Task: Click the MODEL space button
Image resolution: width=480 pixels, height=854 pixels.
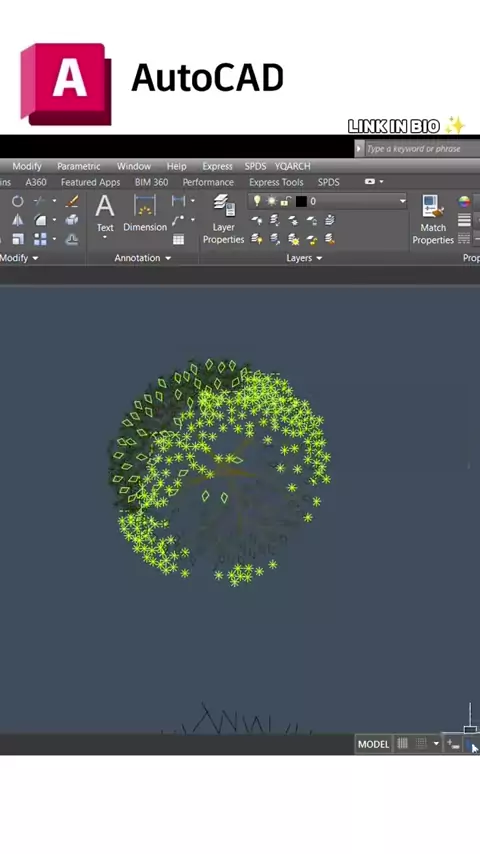Action: 373,744
